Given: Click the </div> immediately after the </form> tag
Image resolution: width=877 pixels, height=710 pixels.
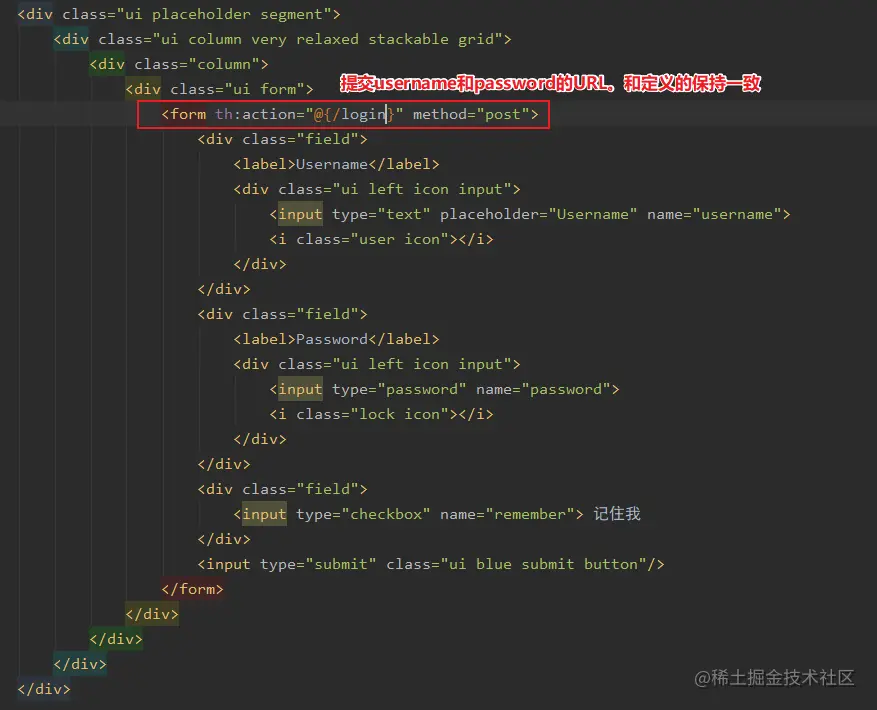Looking at the screenshot, I should pyautogui.click(x=152, y=614).
